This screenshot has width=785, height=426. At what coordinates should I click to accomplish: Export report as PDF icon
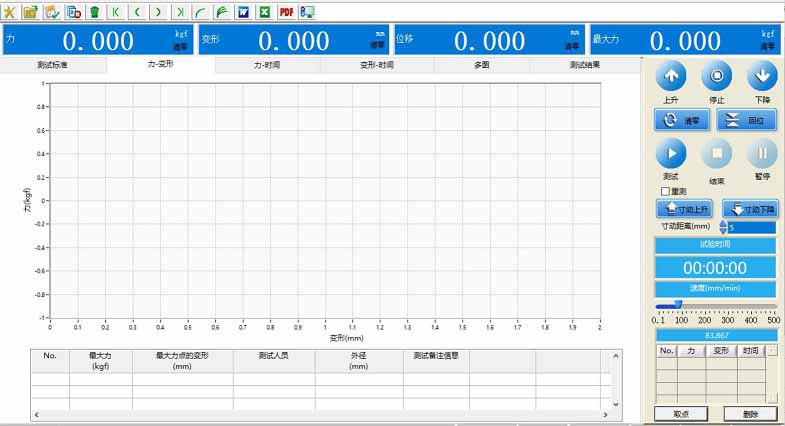tap(286, 12)
